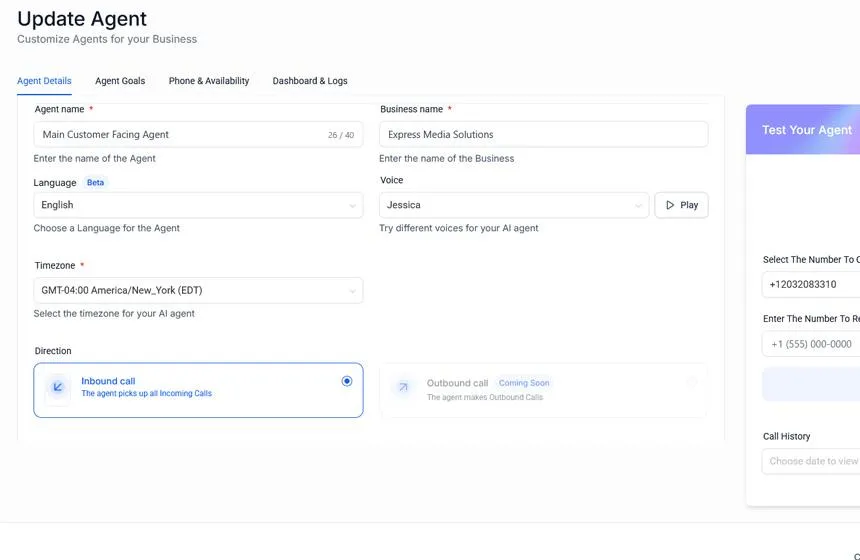The height and width of the screenshot is (560, 860).
Task: Click the Outbound call arrow icon
Action: point(403,387)
